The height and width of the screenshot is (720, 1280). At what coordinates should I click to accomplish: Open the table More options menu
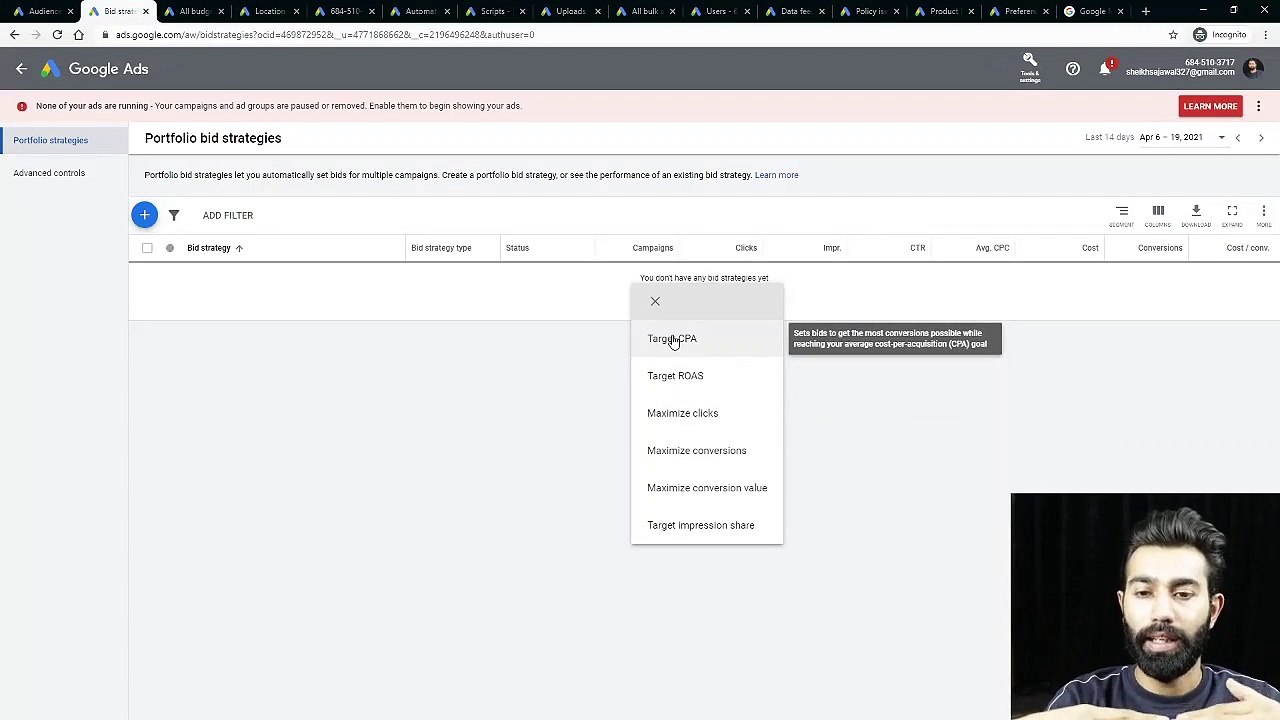[1264, 215]
